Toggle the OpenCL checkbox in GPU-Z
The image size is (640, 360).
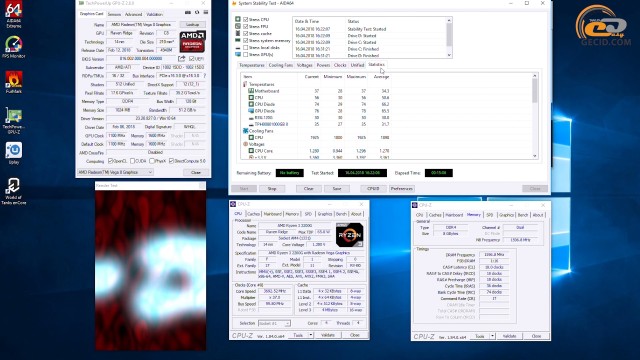(110, 161)
